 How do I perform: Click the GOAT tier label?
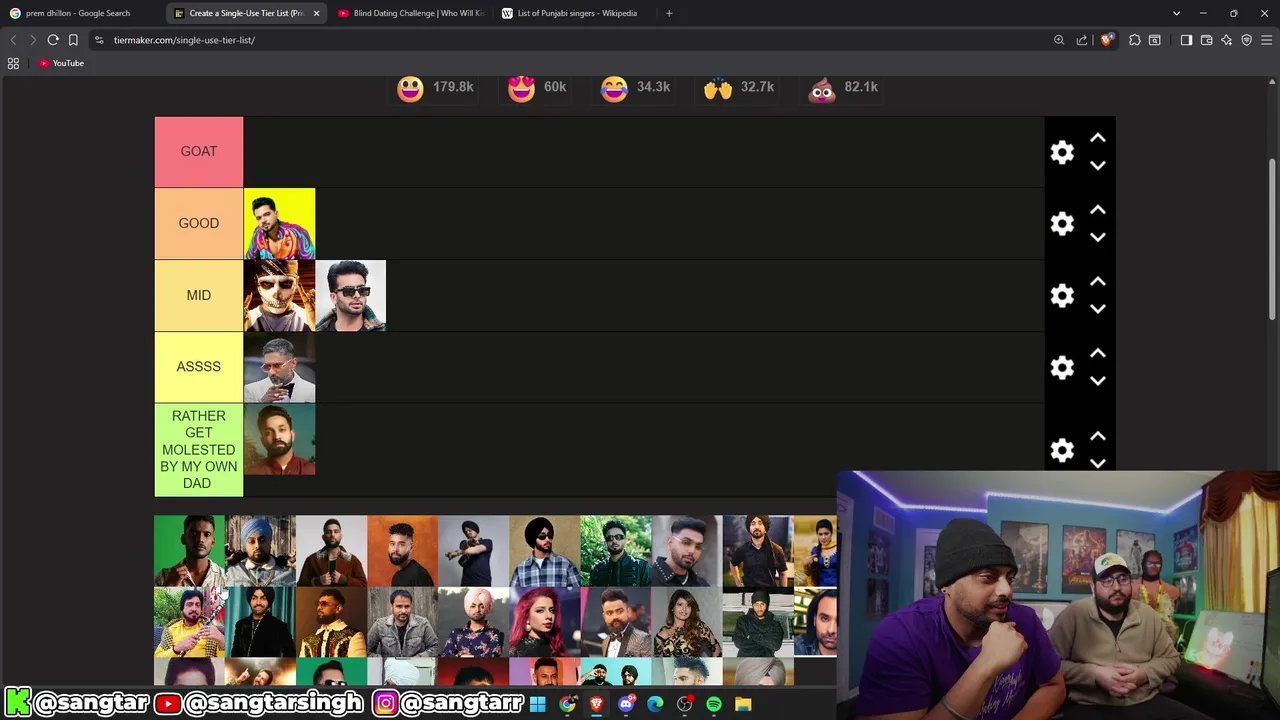(199, 151)
